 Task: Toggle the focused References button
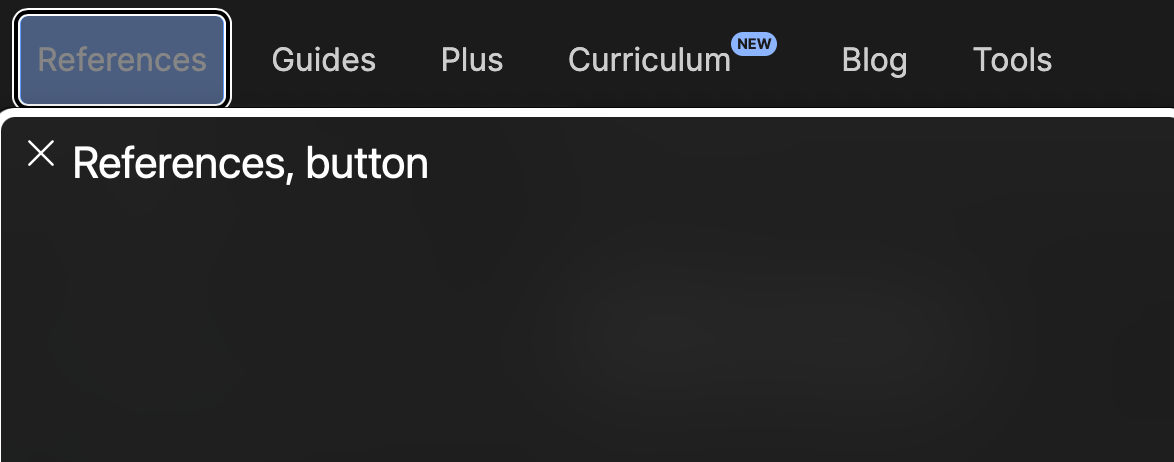pyautogui.click(x=122, y=60)
